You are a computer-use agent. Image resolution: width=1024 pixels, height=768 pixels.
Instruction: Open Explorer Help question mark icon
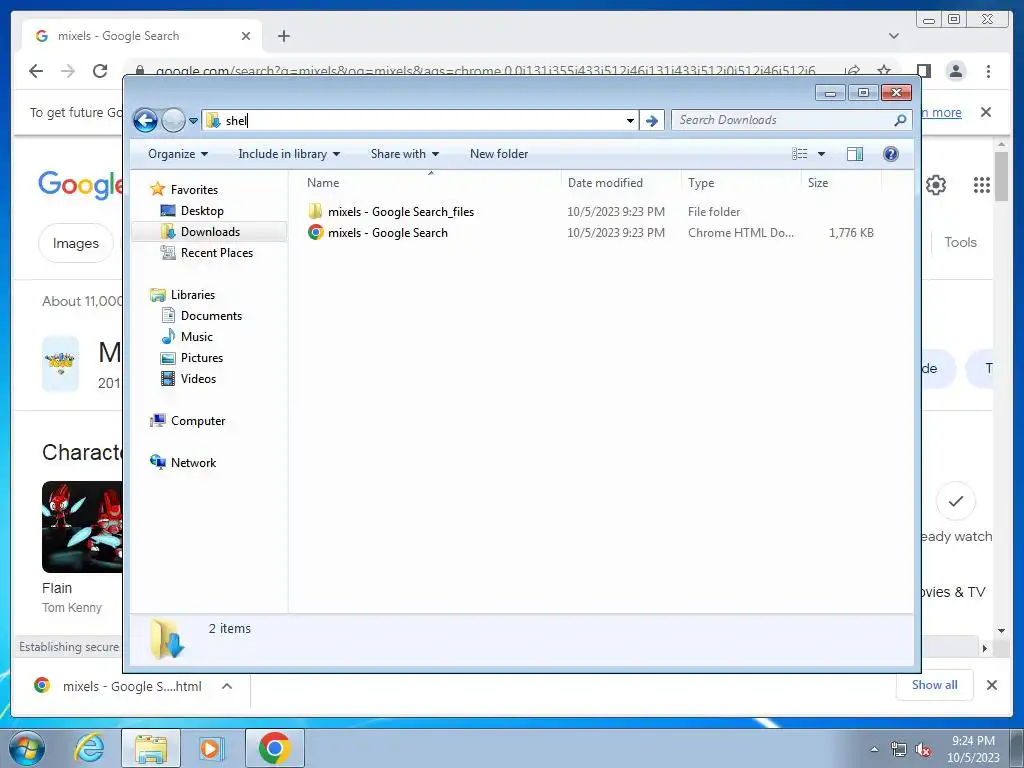coord(890,154)
